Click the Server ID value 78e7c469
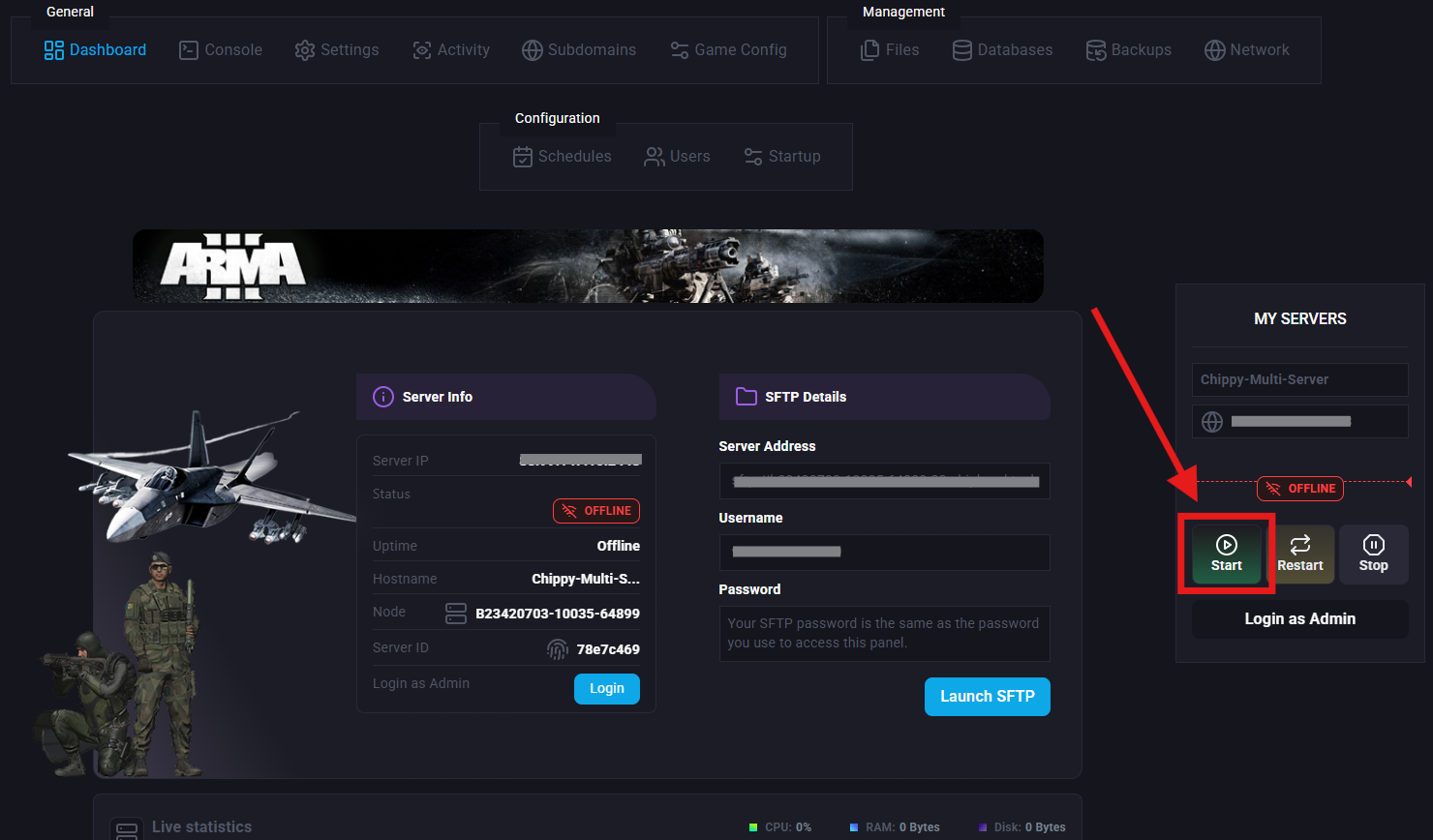The image size is (1433, 840). tap(608, 649)
